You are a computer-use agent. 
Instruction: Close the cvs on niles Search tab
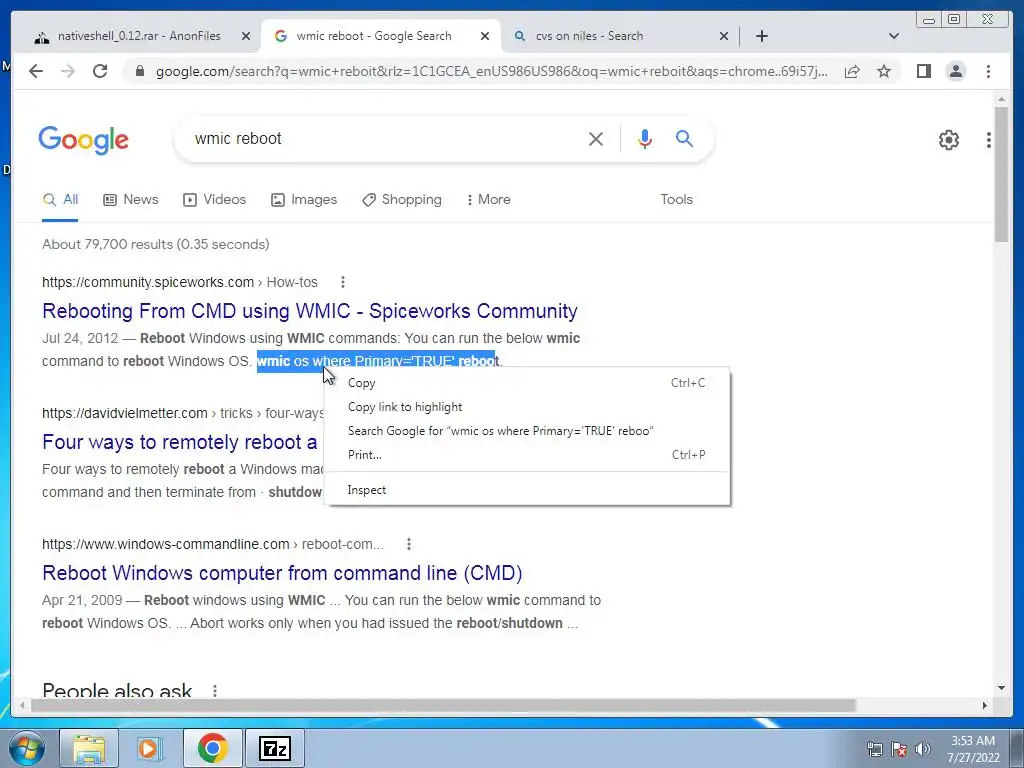click(724, 36)
